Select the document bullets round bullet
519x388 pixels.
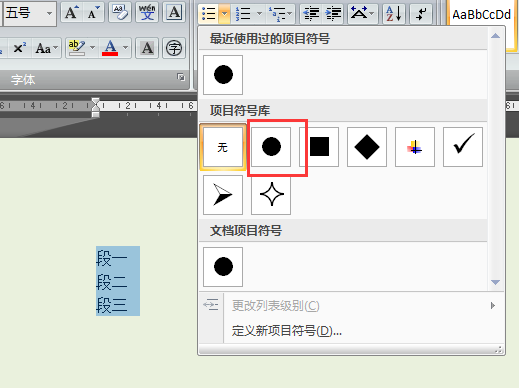click(x=223, y=267)
